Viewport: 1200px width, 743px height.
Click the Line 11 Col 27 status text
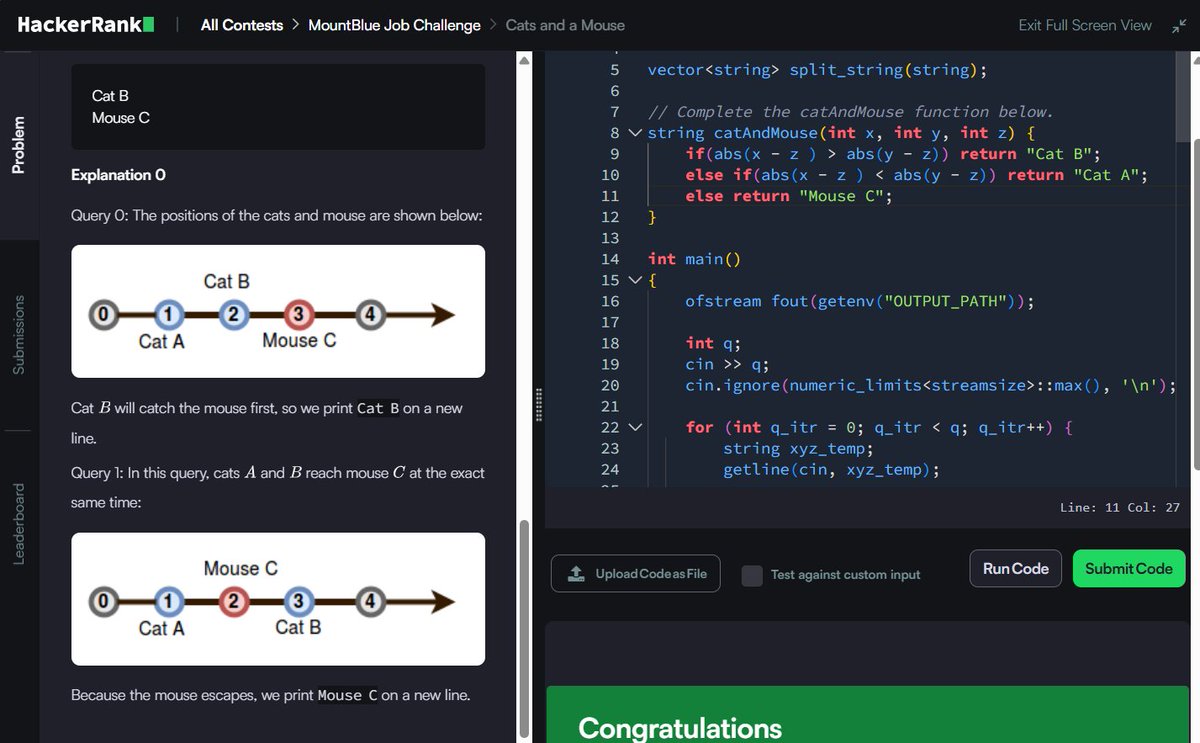(1120, 507)
